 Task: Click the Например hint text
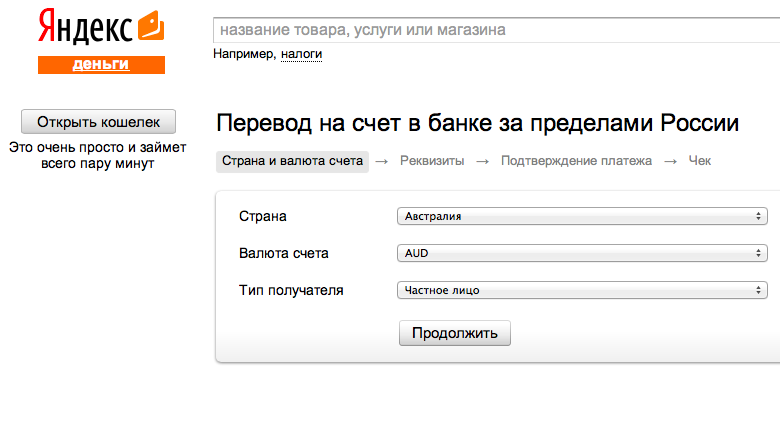(x=243, y=54)
